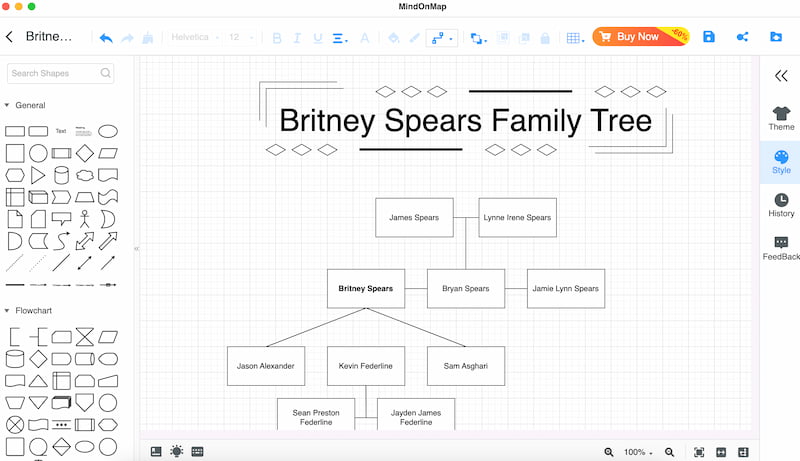Open the font size 12 dropdown
Viewport: 800px width, 461px height.
240,37
